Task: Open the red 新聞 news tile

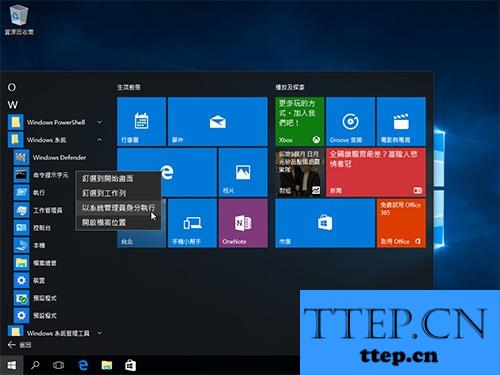Action: point(376,172)
